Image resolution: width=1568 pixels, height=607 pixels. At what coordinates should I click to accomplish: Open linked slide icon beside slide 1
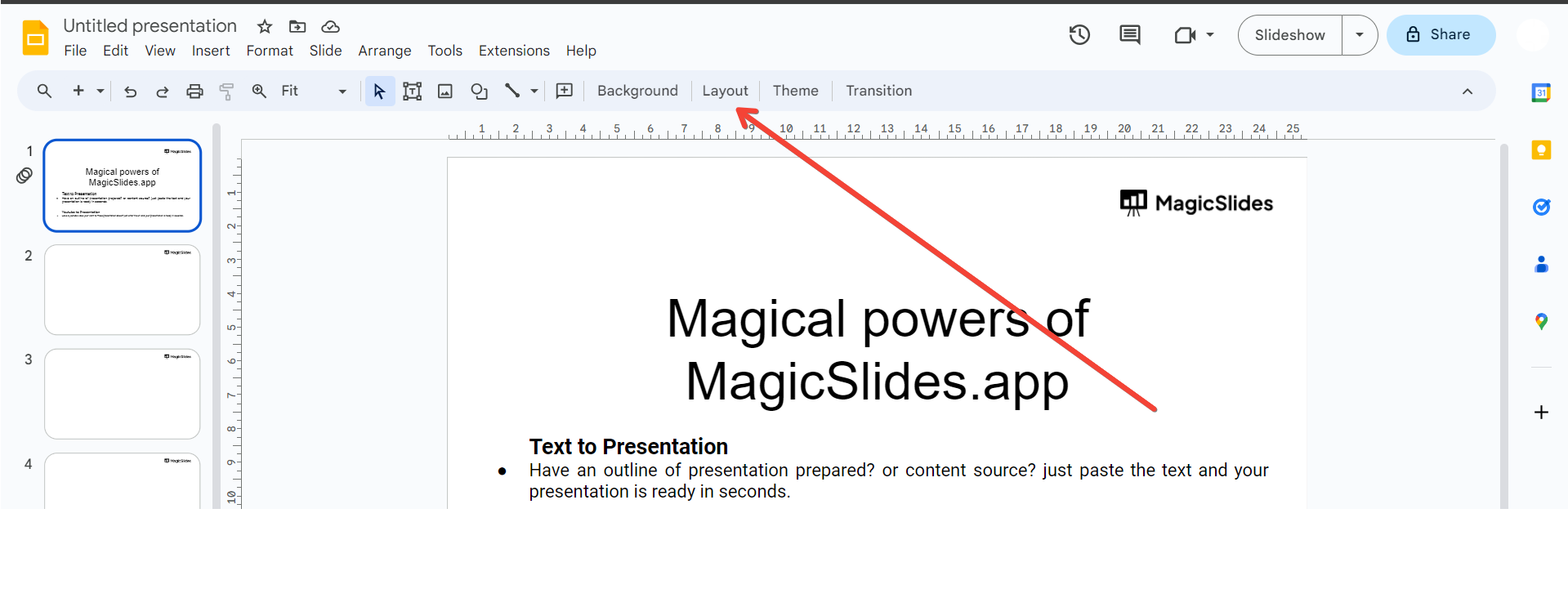tap(25, 176)
